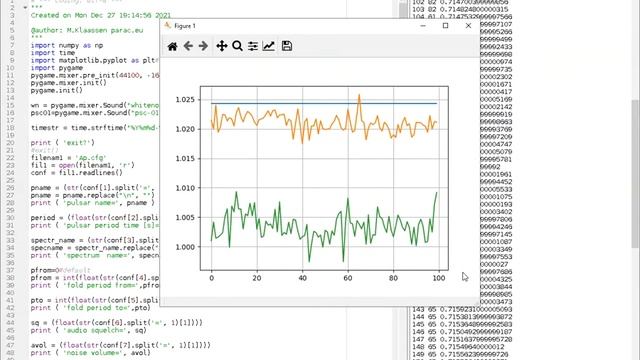Click the editor vertical scrollbar thumb
The width and height of the screenshot is (640, 360).
(x=403, y=10)
